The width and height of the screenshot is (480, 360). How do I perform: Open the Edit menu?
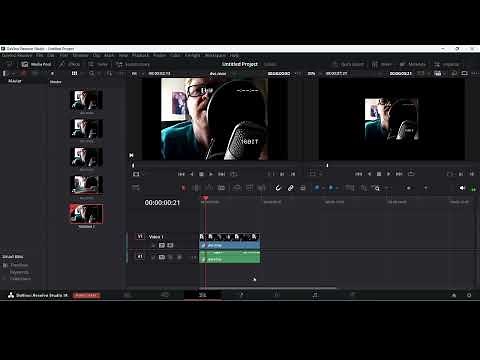tap(51, 55)
